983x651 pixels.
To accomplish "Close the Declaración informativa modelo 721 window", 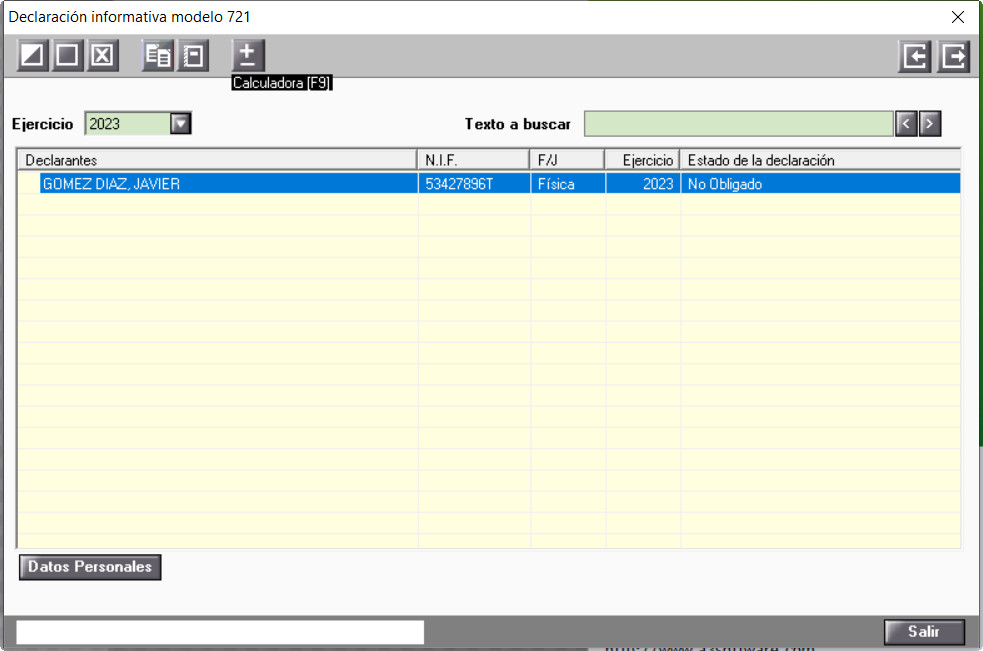I will click(957, 17).
